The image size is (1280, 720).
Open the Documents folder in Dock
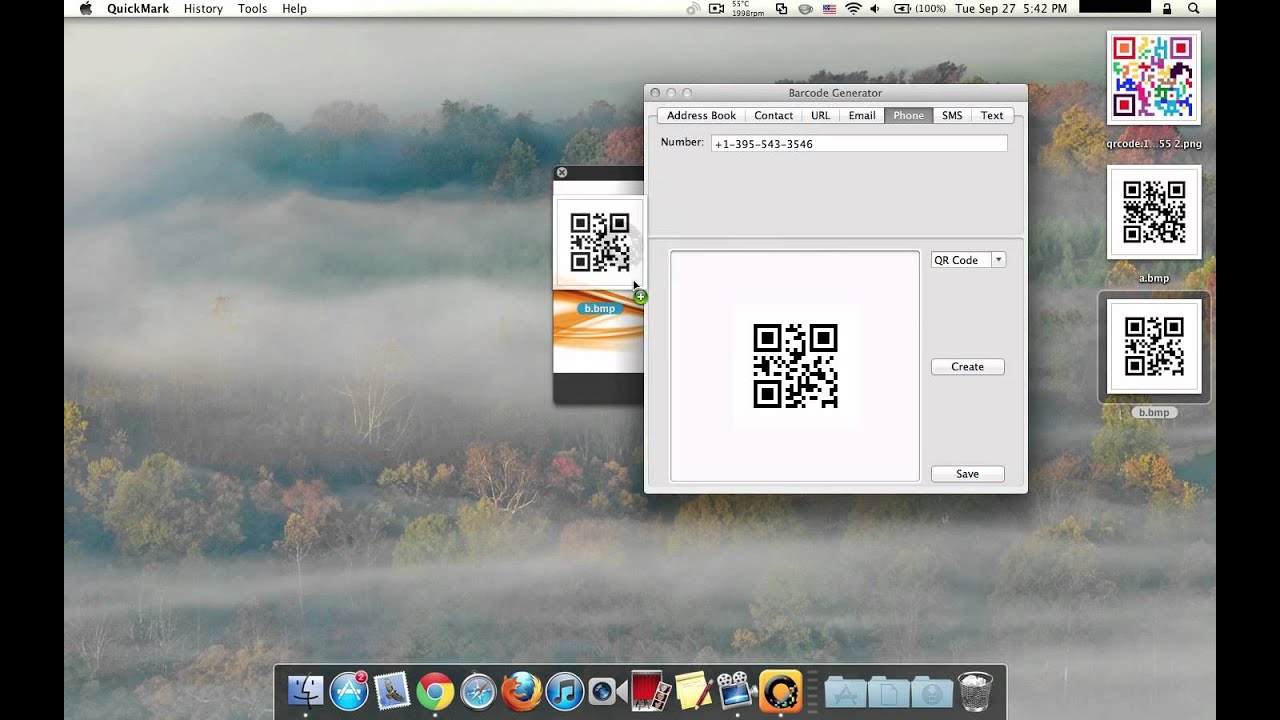pyautogui.click(x=889, y=692)
